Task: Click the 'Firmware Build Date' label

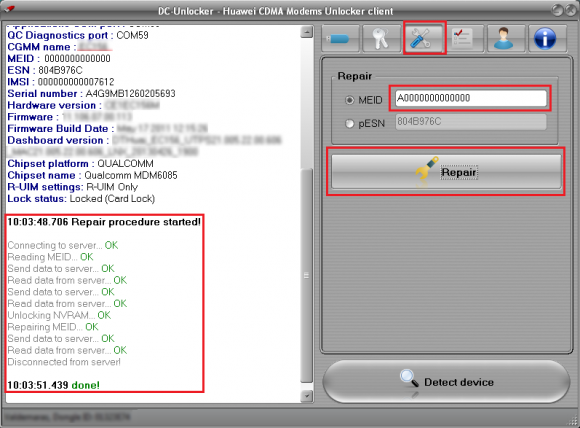Action: (x=58, y=129)
